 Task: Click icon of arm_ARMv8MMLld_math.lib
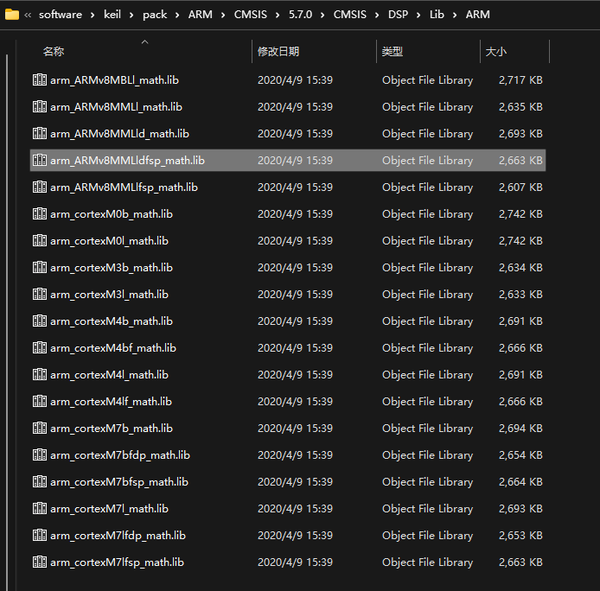(x=39, y=133)
